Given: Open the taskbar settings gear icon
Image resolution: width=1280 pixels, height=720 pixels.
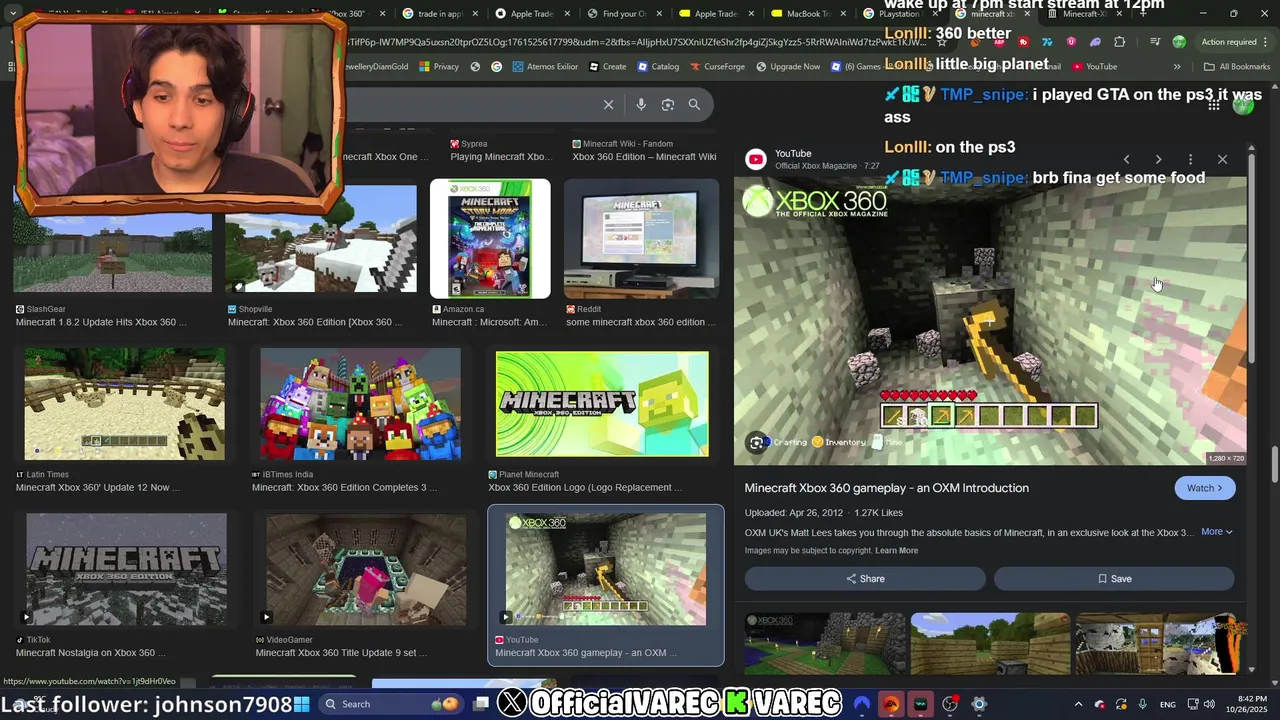Looking at the screenshot, I should (x=979, y=704).
